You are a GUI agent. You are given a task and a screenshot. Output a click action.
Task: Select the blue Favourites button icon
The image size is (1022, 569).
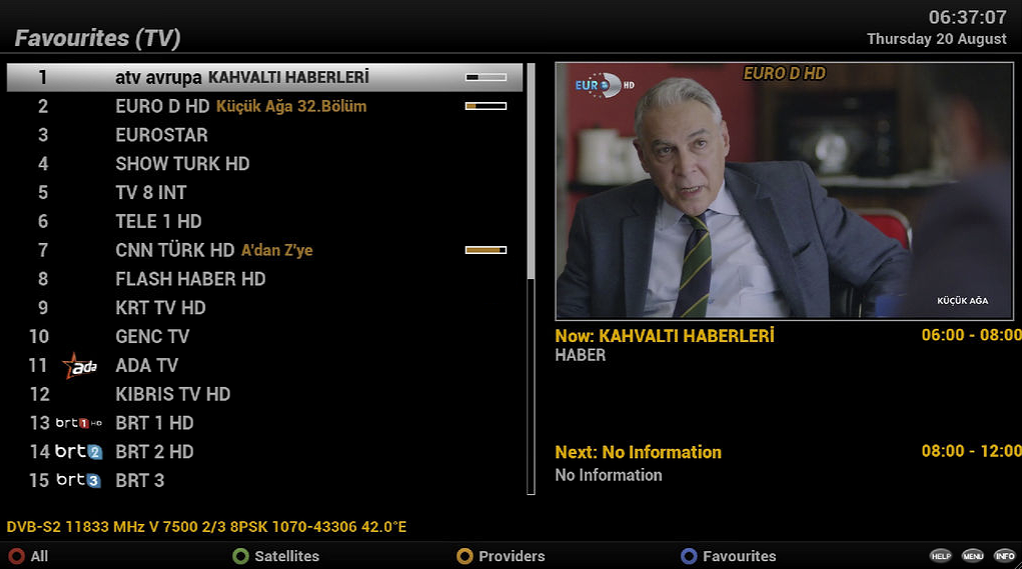click(689, 556)
